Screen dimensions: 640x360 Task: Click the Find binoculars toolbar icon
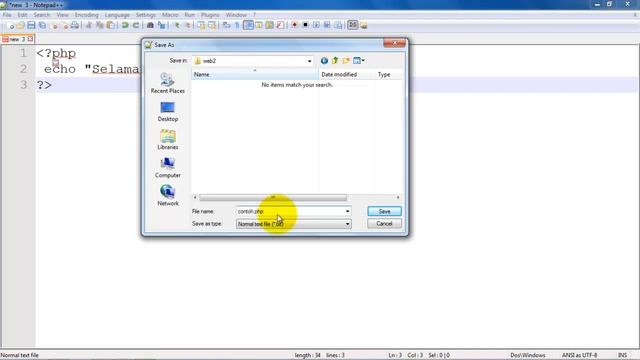[150, 25]
